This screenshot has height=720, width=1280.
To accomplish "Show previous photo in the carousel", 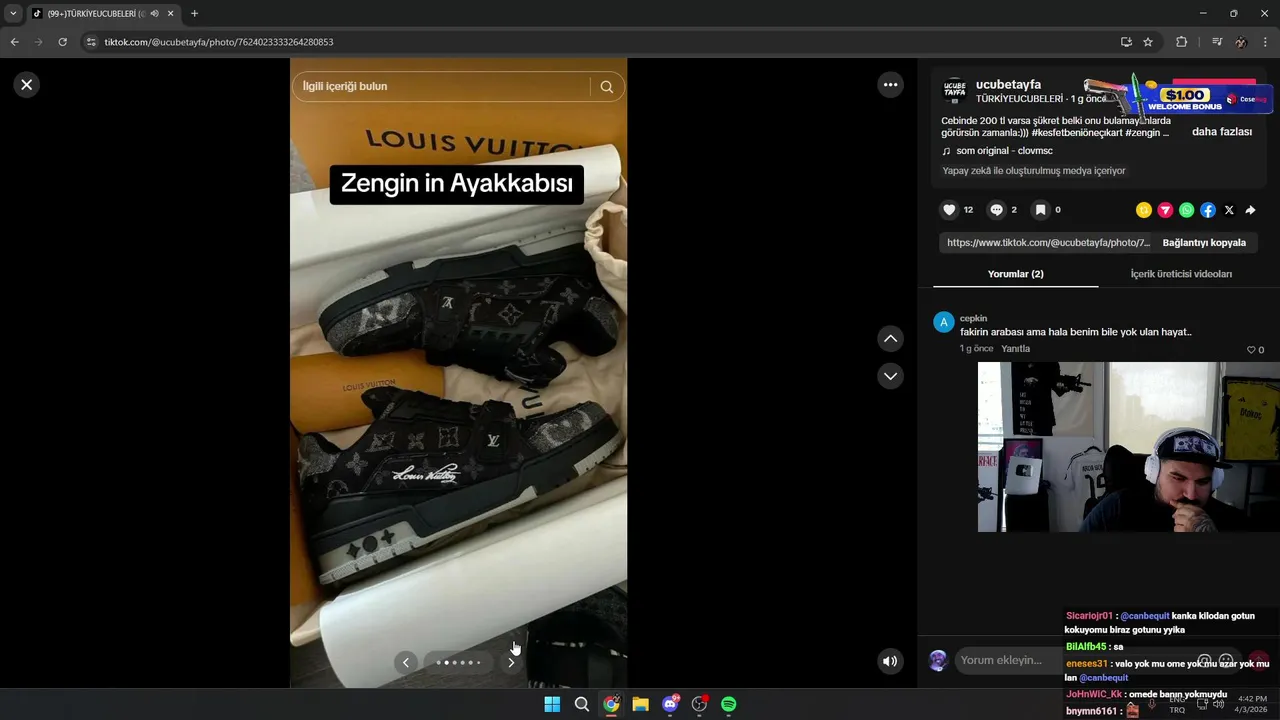I will (x=406, y=662).
